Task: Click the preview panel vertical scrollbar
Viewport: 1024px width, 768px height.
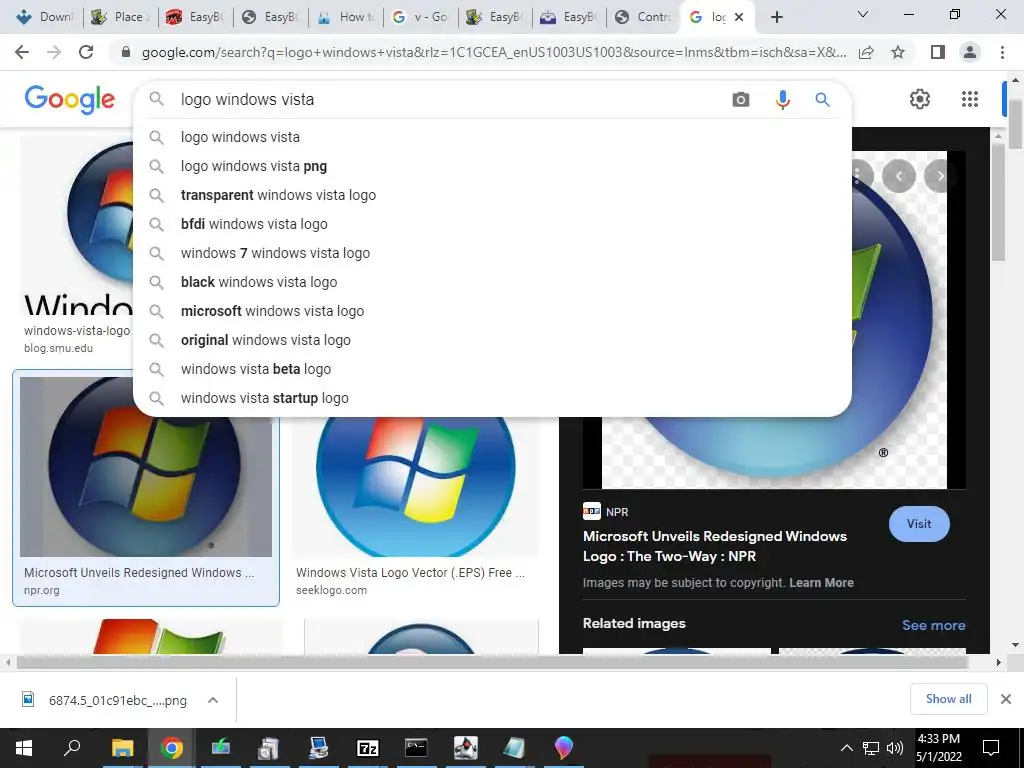Action: tap(998, 202)
